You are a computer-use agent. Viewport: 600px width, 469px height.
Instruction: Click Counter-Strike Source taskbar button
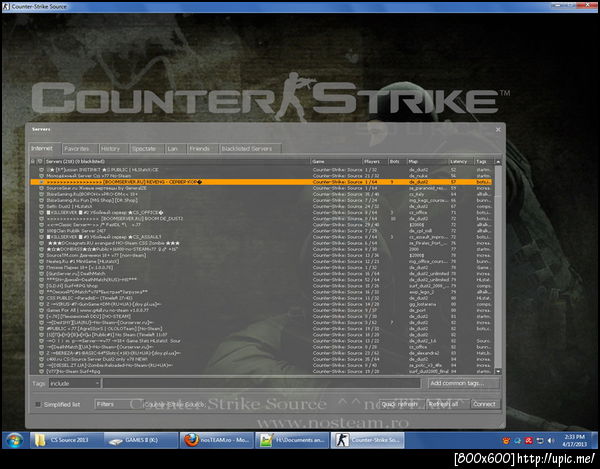pyautogui.click(x=367, y=440)
